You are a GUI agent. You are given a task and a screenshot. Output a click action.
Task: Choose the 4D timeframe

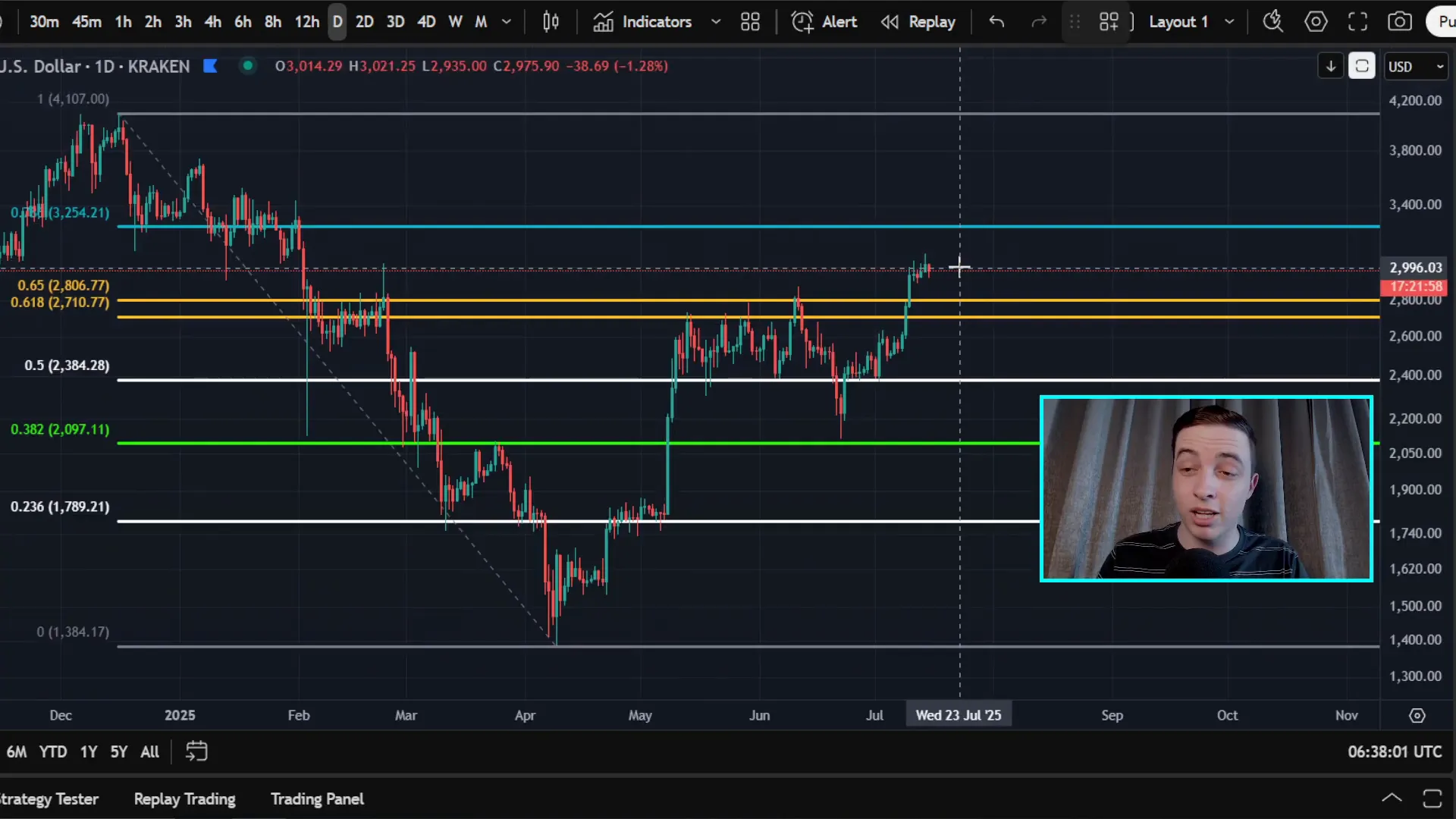(x=426, y=21)
